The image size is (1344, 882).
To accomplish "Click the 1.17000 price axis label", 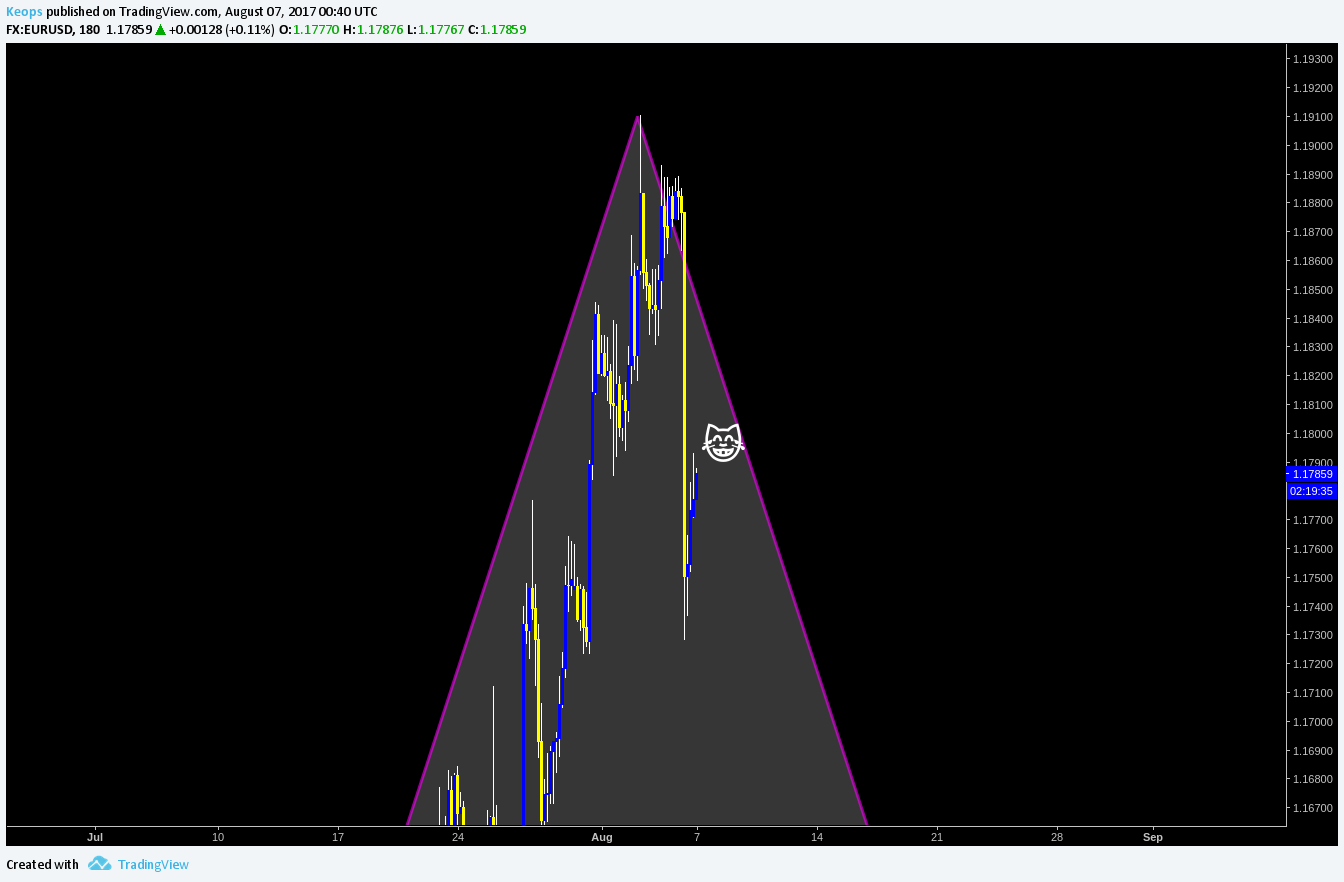I will click(x=1311, y=722).
